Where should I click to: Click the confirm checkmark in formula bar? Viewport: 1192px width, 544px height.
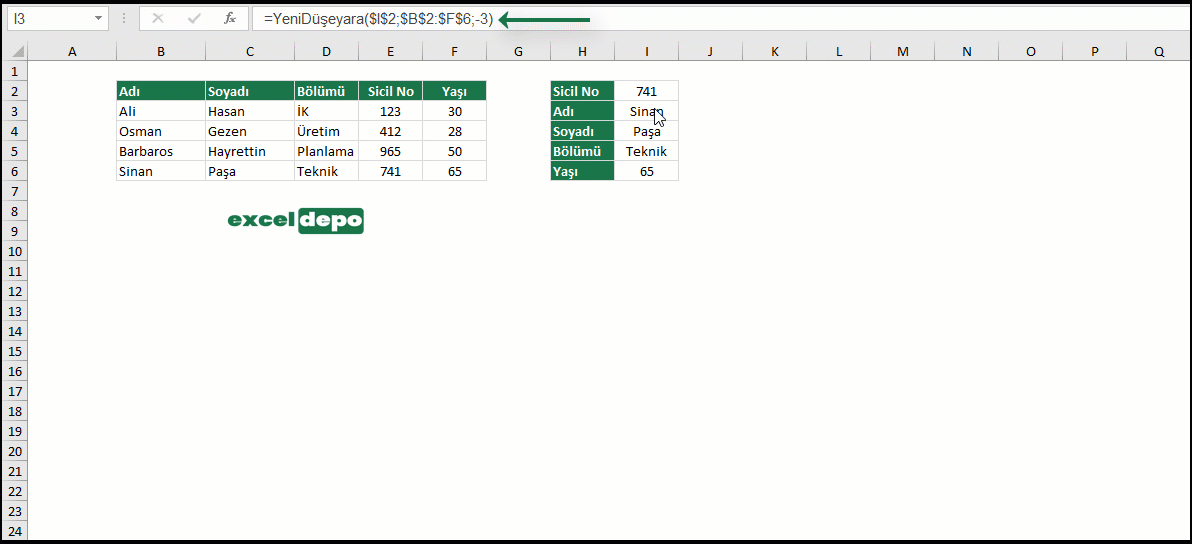[194, 19]
